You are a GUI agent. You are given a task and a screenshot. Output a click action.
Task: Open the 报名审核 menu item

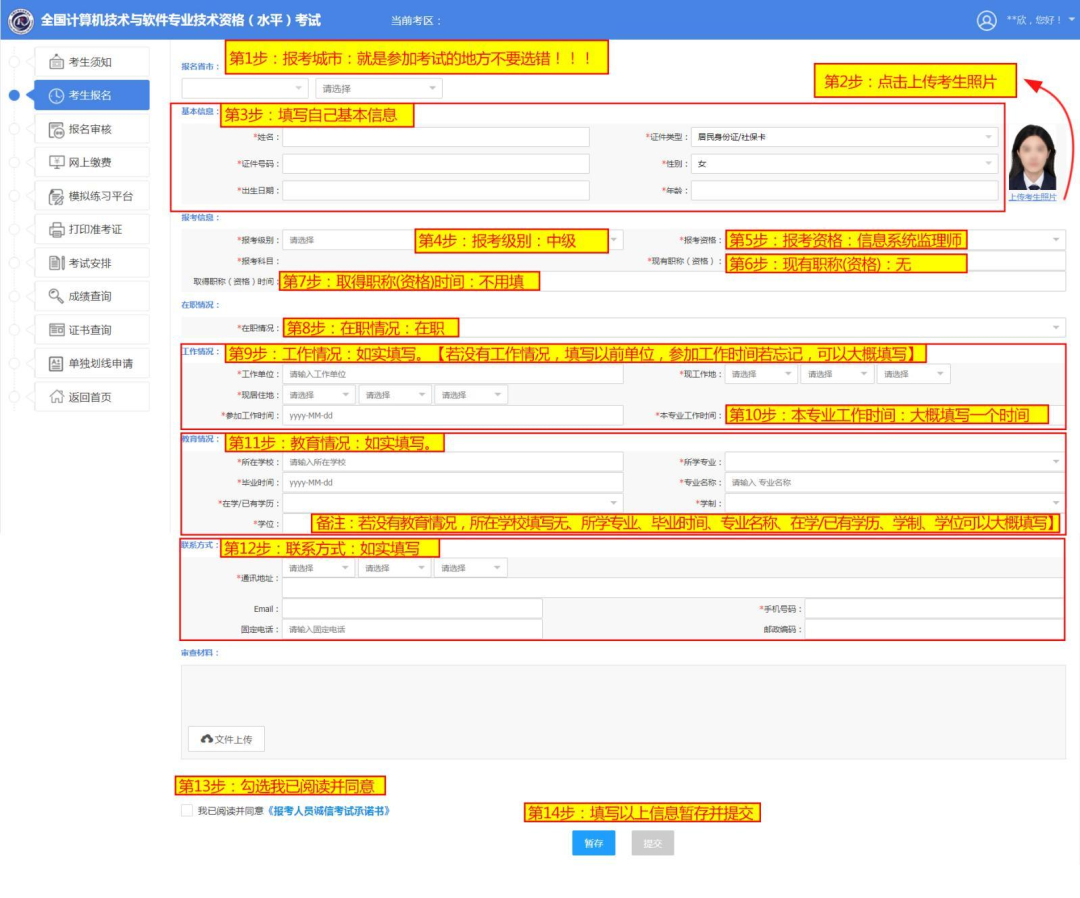click(x=92, y=129)
